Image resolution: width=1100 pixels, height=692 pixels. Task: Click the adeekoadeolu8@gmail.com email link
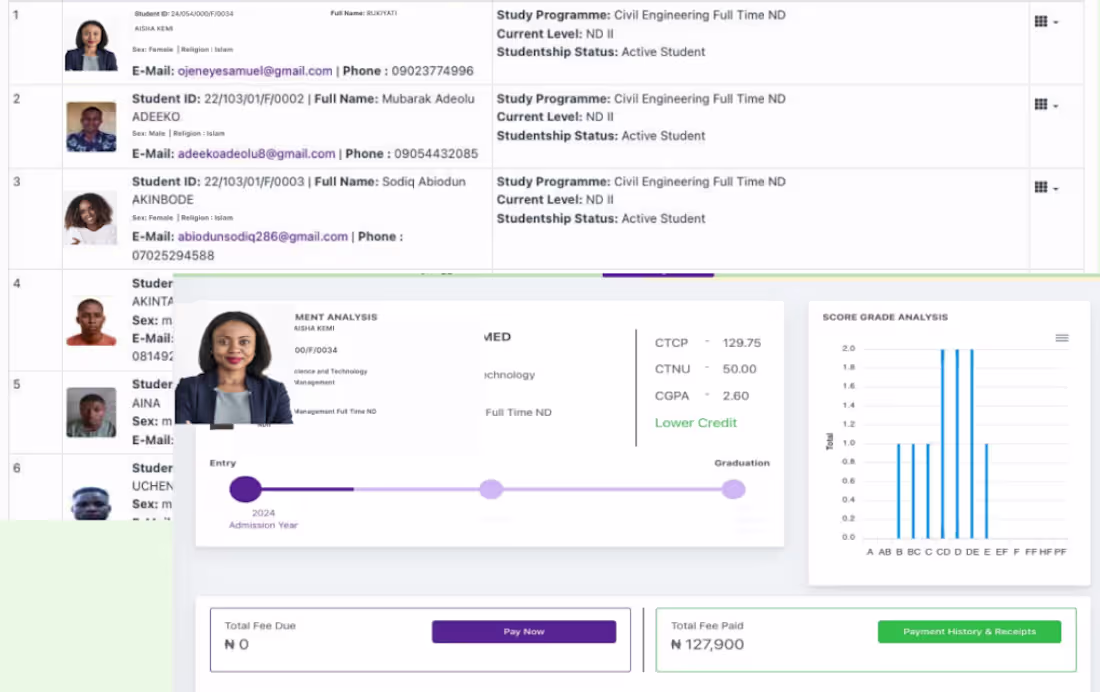coord(256,154)
